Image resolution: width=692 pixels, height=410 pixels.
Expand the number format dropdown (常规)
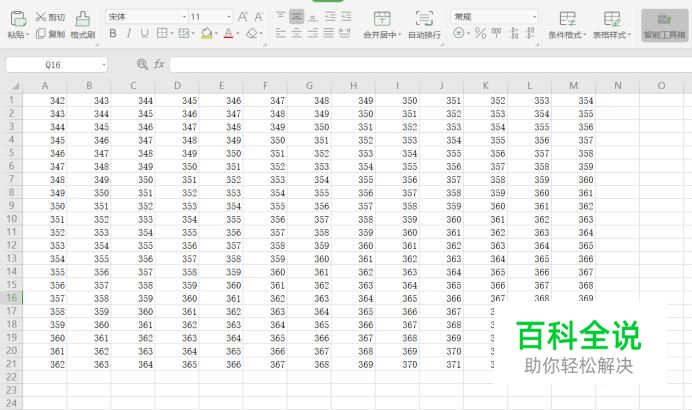(x=534, y=17)
